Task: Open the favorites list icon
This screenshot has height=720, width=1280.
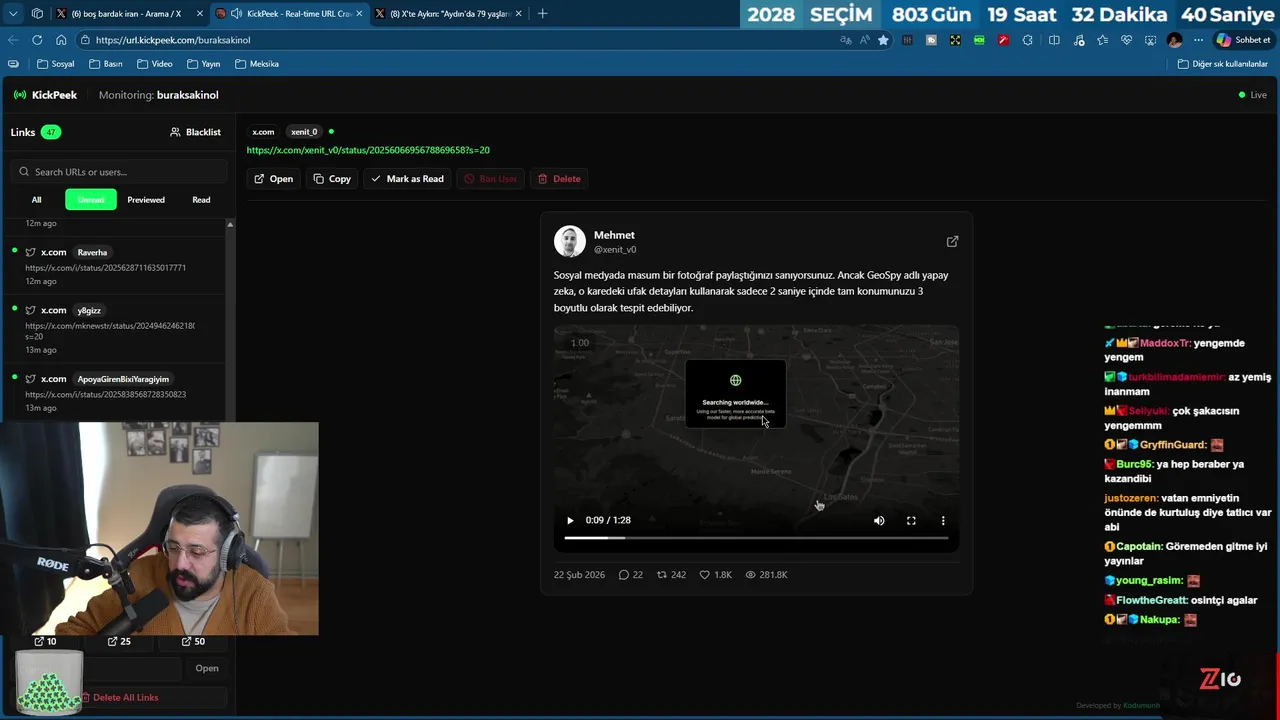Action: click(1102, 40)
